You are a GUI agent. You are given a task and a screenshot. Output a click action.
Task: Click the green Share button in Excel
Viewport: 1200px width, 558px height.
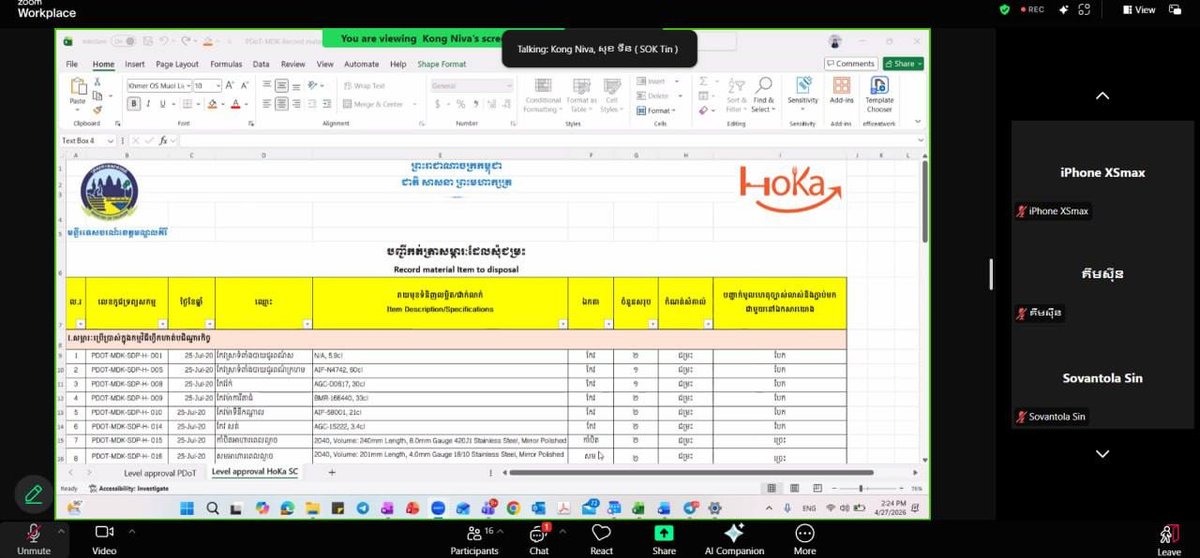(x=901, y=63)
